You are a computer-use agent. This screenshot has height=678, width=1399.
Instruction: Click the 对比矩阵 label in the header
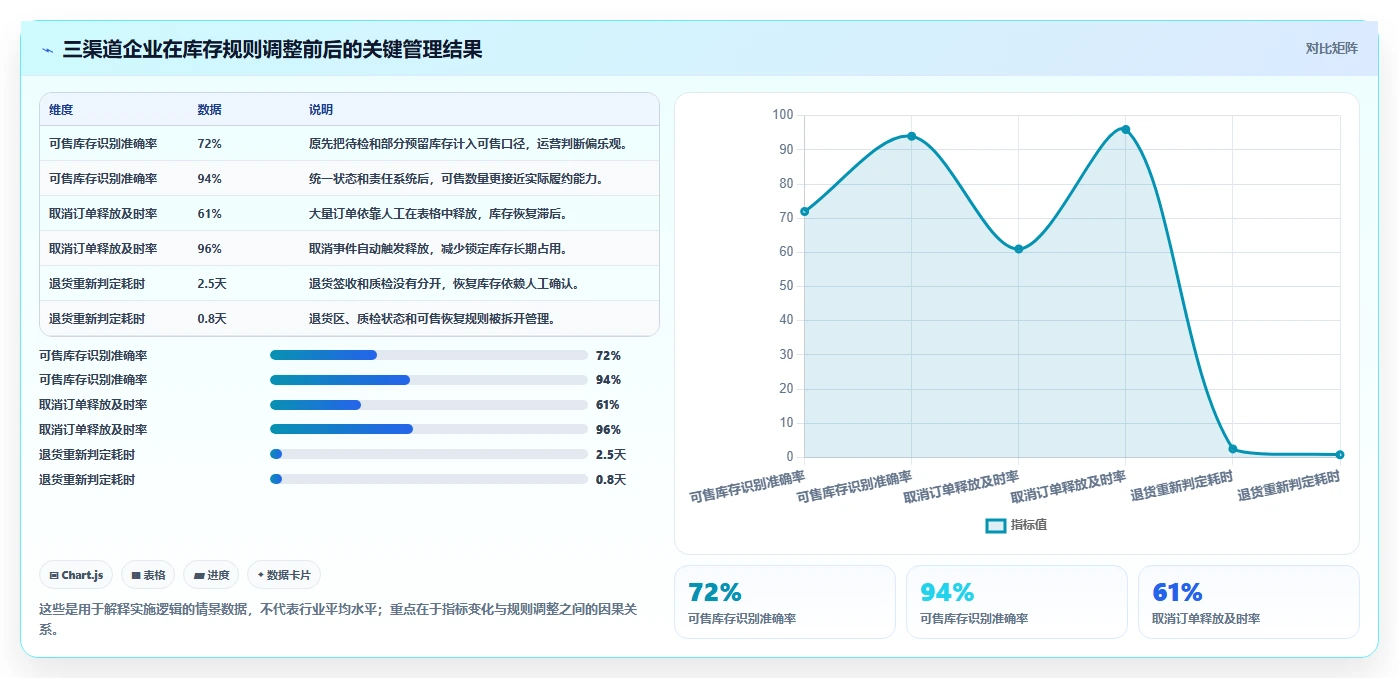[1331, 48]
